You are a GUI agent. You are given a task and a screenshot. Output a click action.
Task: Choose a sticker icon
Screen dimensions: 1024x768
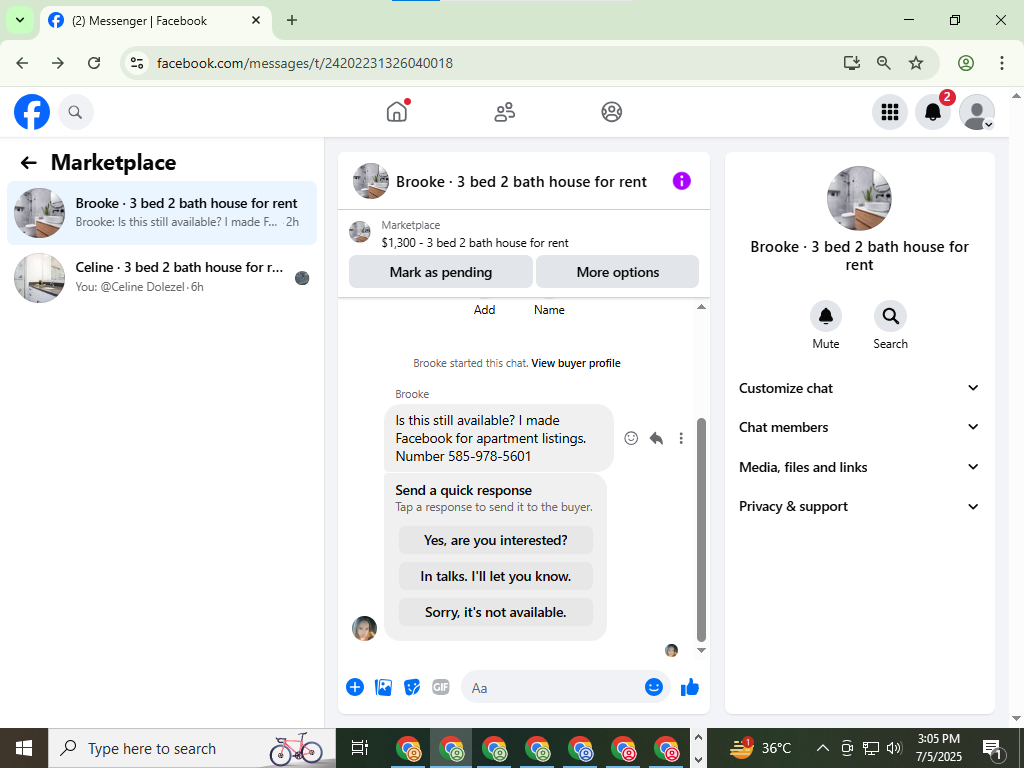412,687
